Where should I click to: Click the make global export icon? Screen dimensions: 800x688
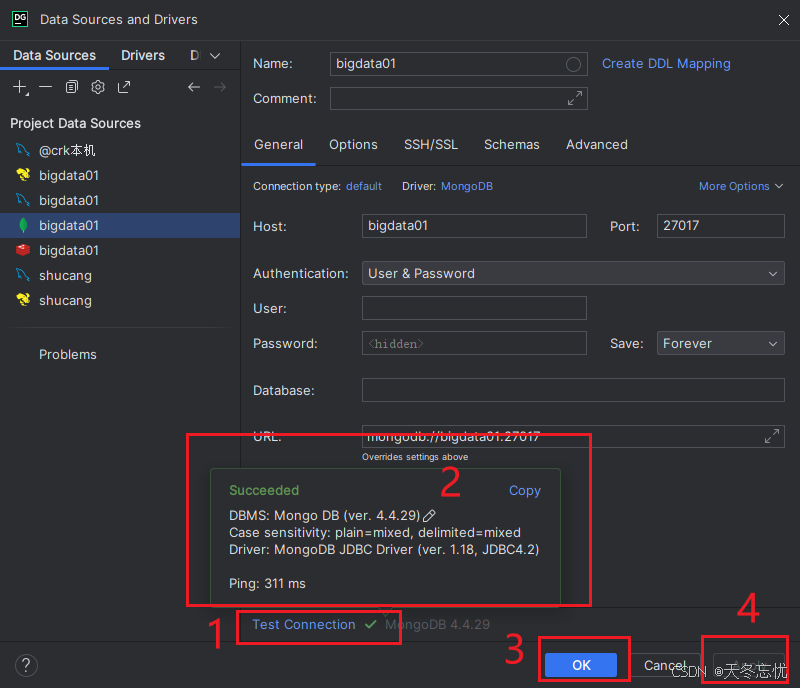click(124, 87)
